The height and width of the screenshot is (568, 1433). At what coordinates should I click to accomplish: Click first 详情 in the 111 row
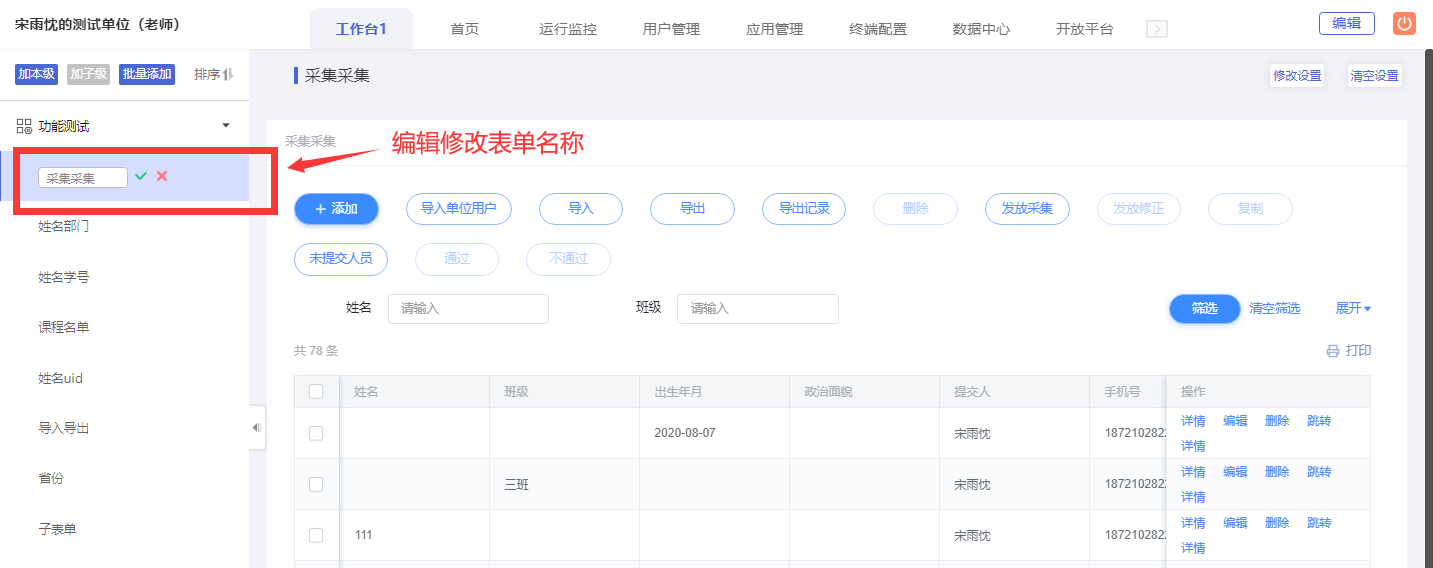coord(1193,523)
